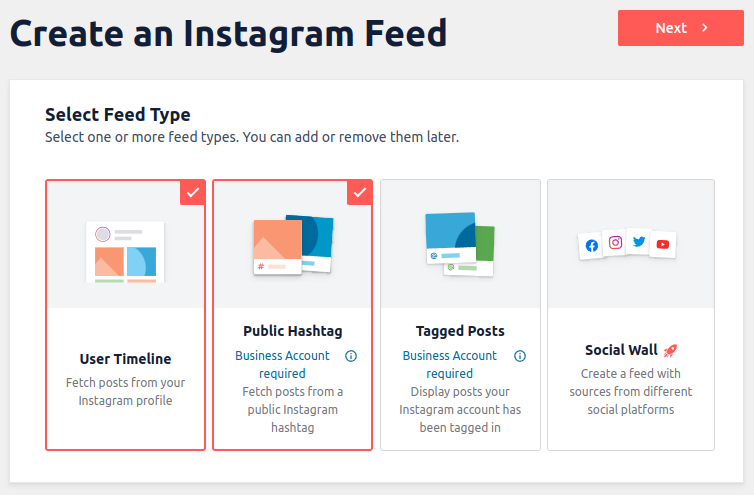The width and height of the screenshot is (754, 495).
Task: Click the Facebook icon in Social Wall
Action: click(x=592, y=245)
